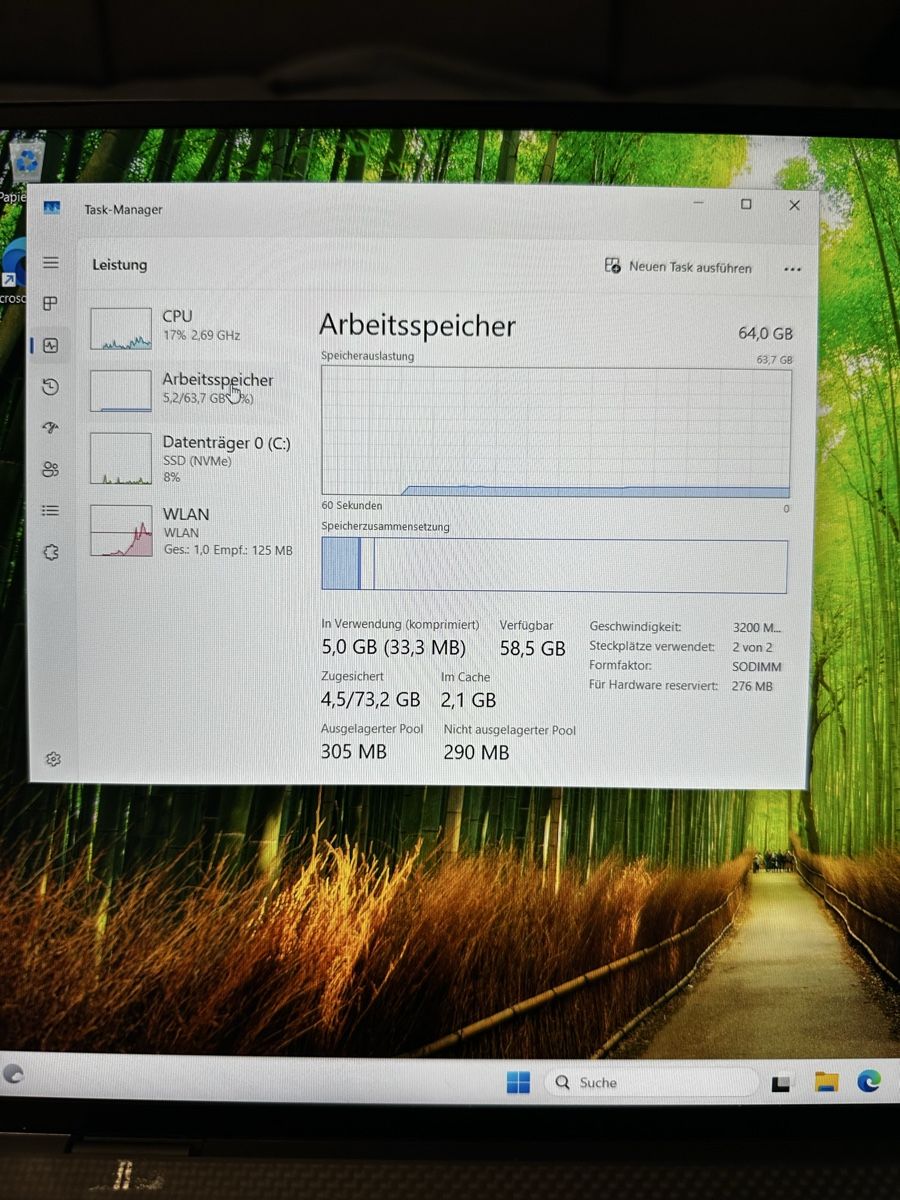Click the '5,0 GB (33,3 MB)' in-use value
Viewport: 900px width, 1200px height.
393,648
